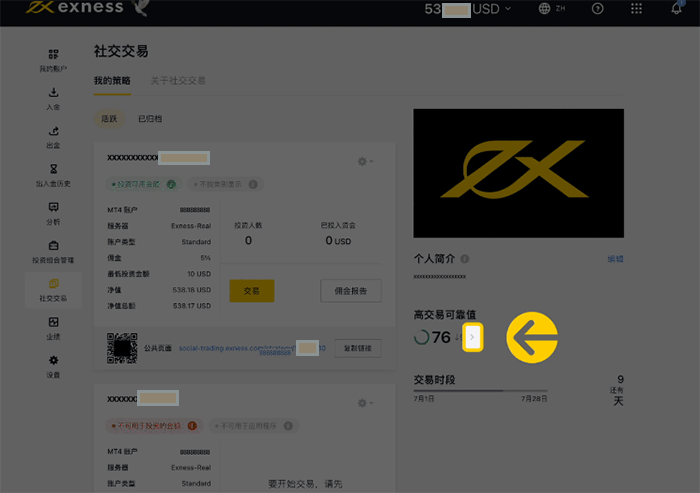Viewport: 700px width, 493px height.
Task: Go to 分析 analytics in sidebar
Action: 54,213
